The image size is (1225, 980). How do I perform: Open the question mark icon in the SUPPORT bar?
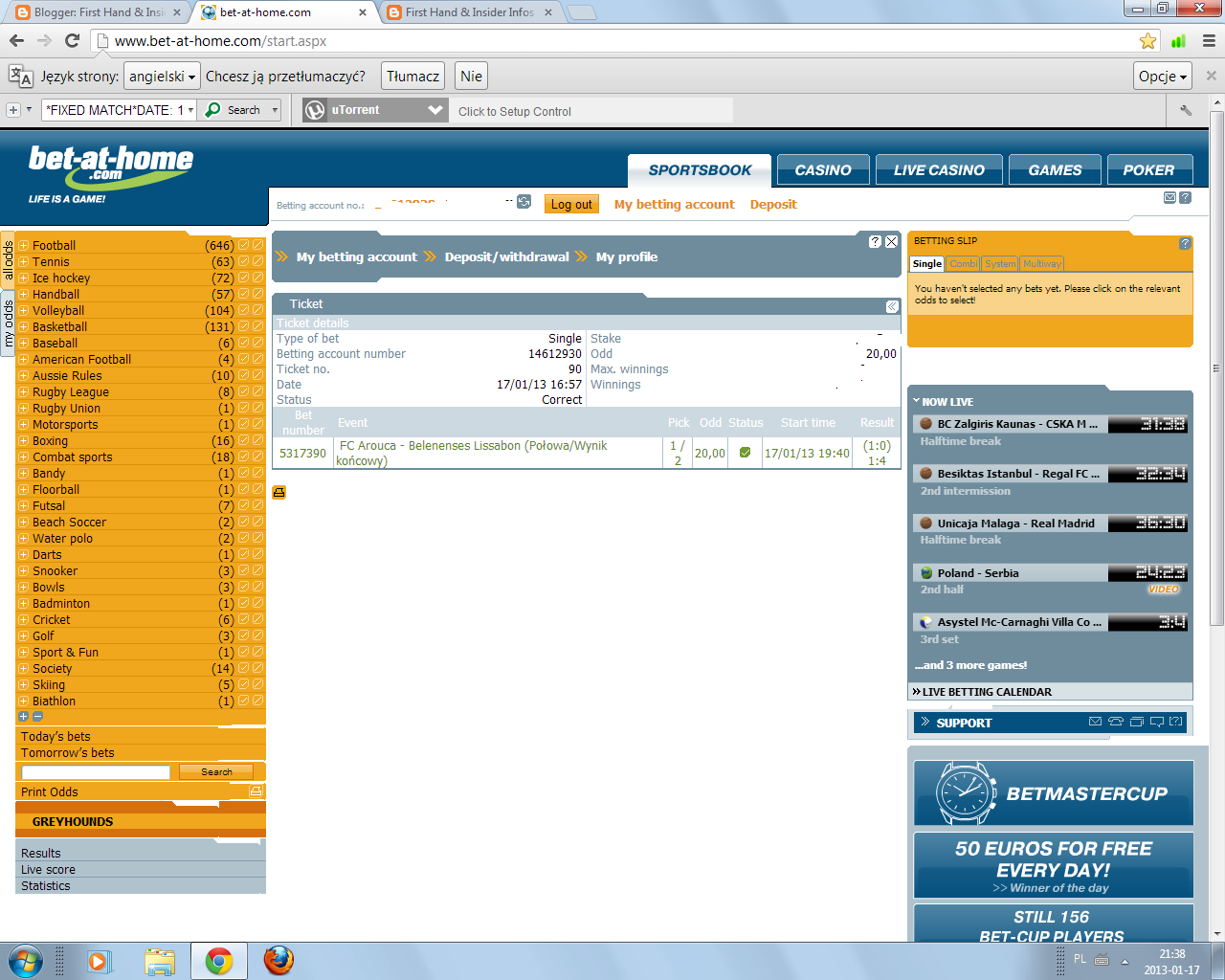pos(1176,722)
